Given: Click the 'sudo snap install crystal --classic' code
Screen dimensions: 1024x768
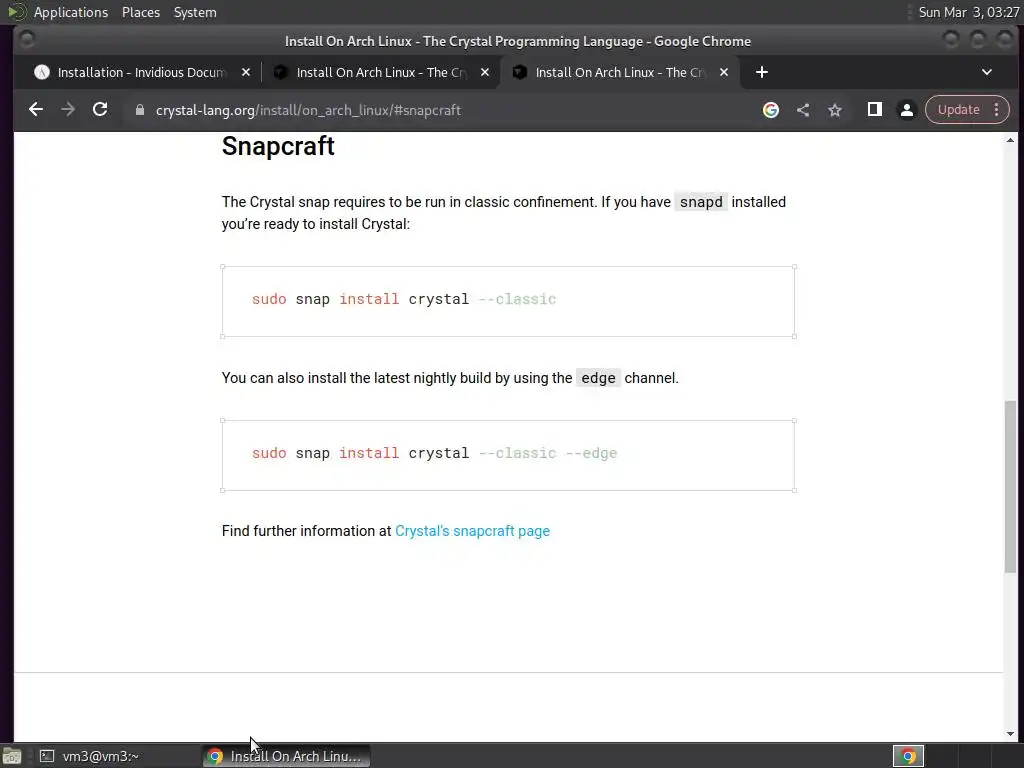Looking at the screenshot, I should click(404, 299).
